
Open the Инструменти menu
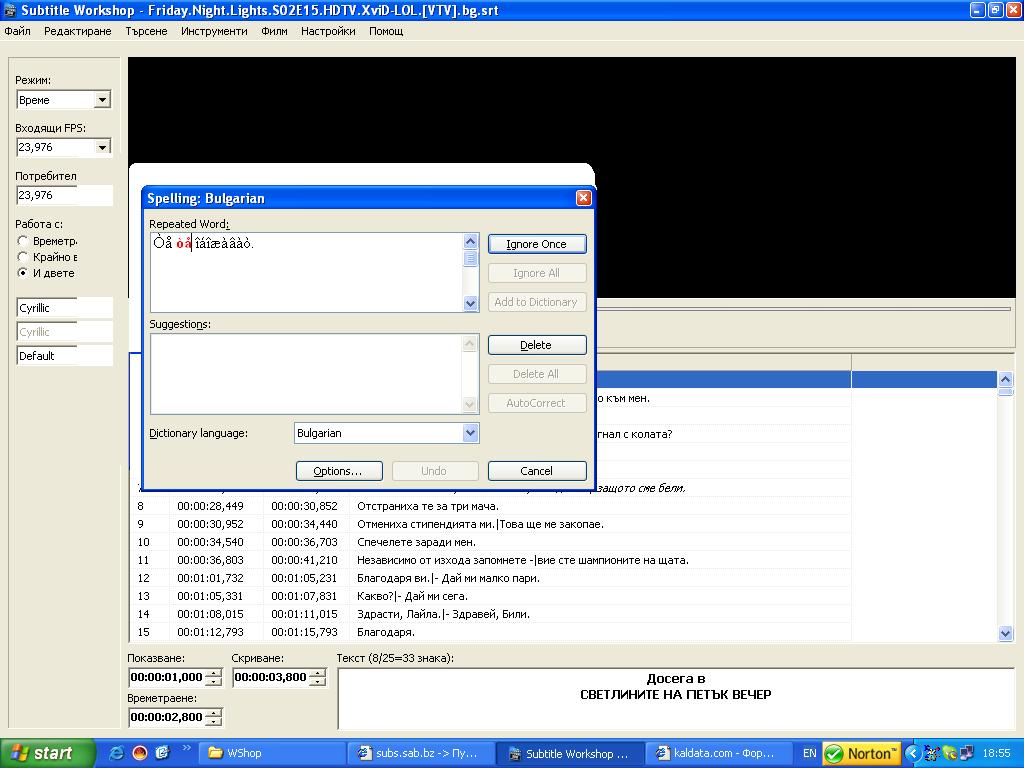click(214, 31)
